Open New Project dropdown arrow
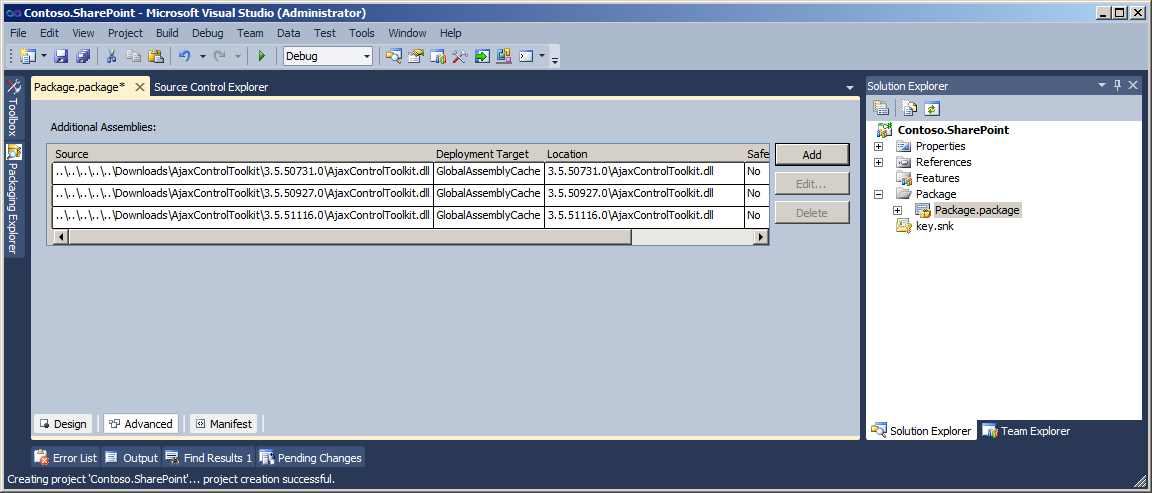The height and width of the screenshot is (493, 1152). pos(43,56)
